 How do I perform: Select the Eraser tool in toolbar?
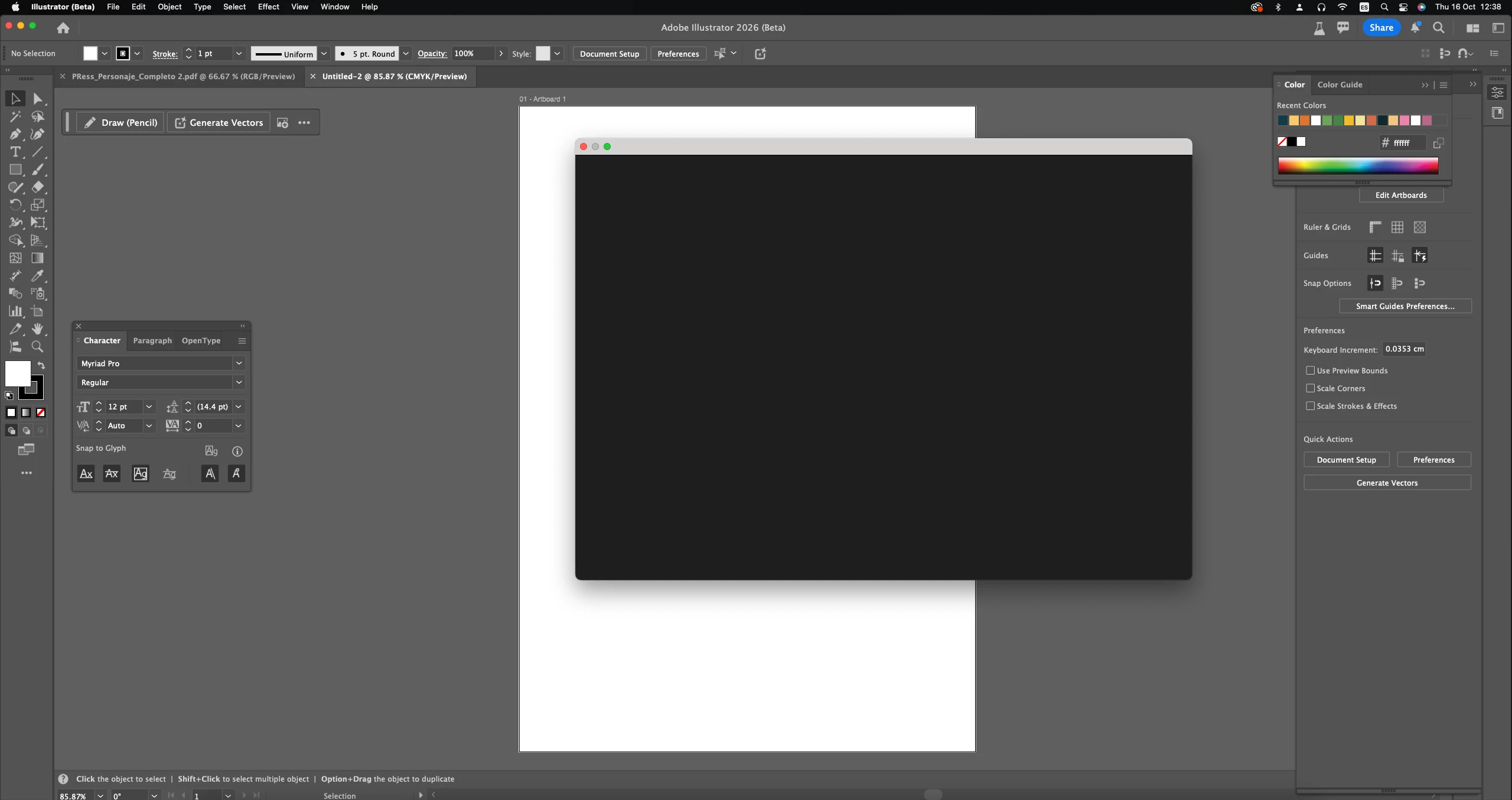[x=38, y=187]
